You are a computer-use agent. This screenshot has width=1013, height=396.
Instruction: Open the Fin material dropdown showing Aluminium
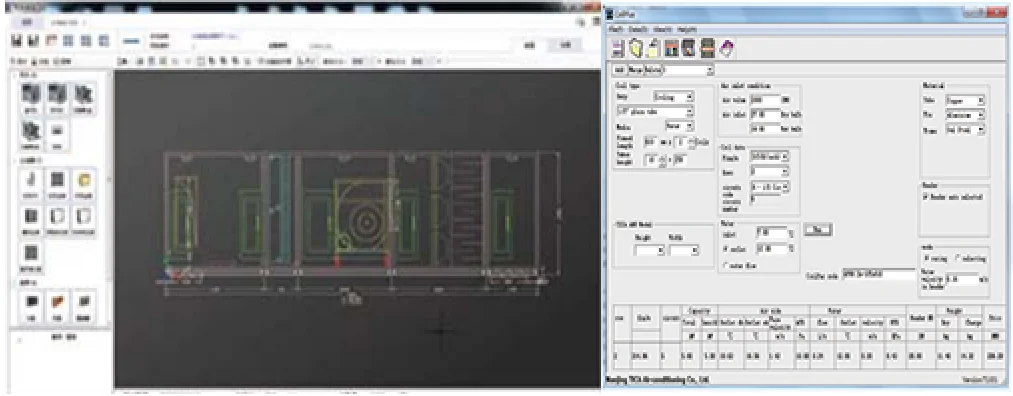965,115
